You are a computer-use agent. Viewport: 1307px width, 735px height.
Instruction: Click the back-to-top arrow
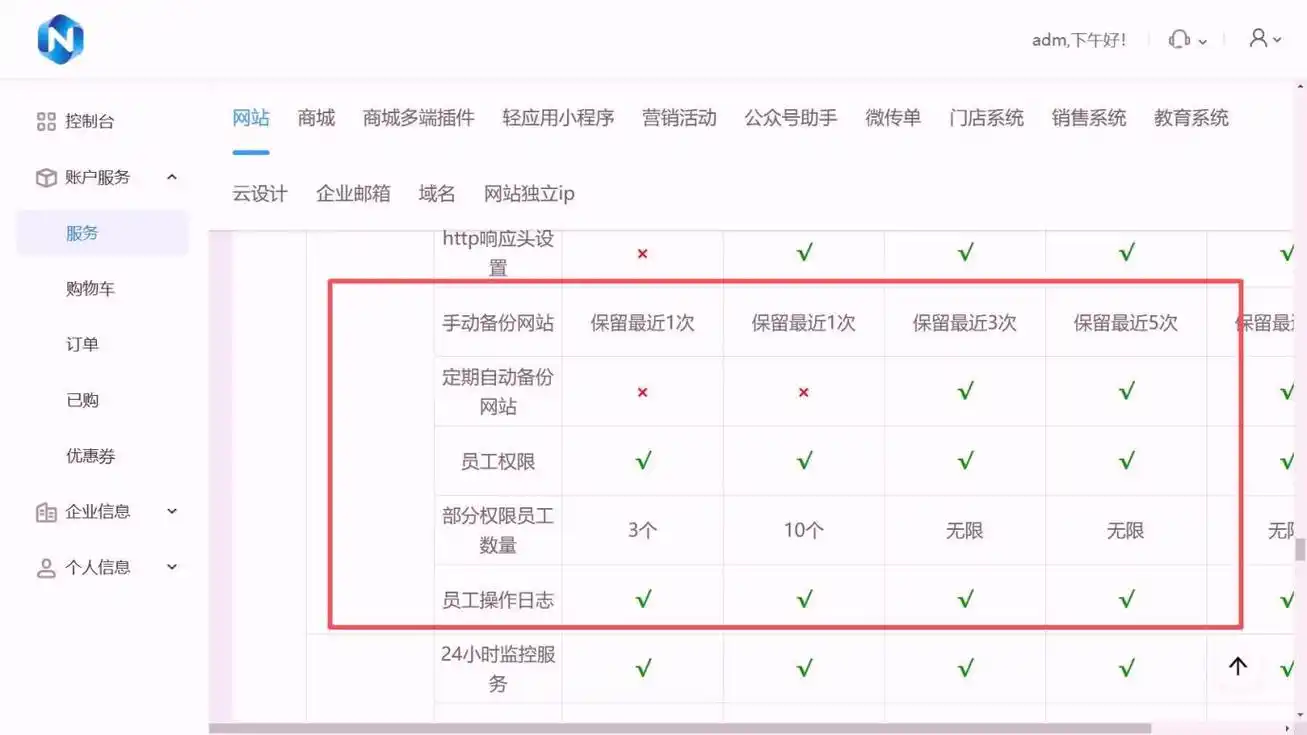point(1237,666)
